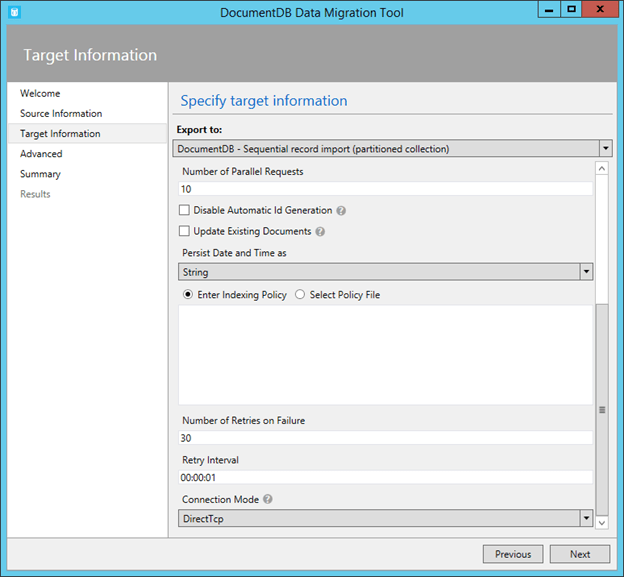Enable Disable Automatic Id Generation checkbox
This screenshot has width=624, height=577.
(x=184, y=211)
